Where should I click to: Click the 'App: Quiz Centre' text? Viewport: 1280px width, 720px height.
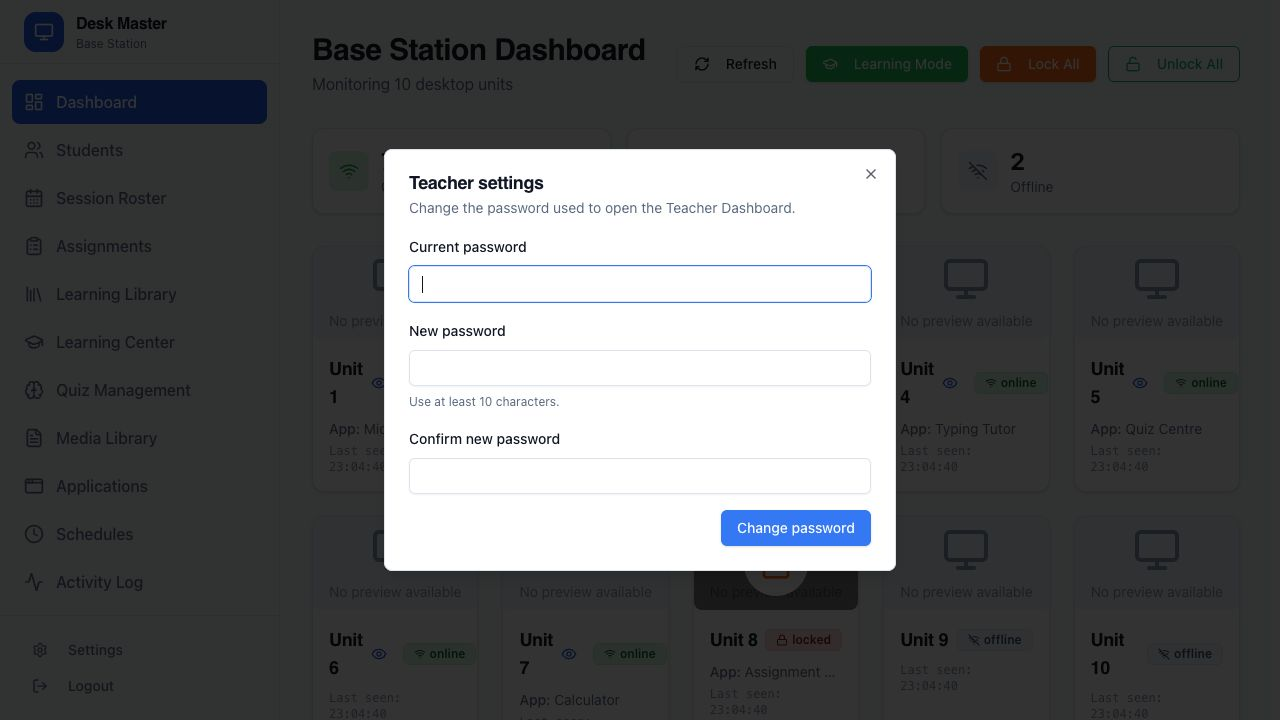point(1146,429)
